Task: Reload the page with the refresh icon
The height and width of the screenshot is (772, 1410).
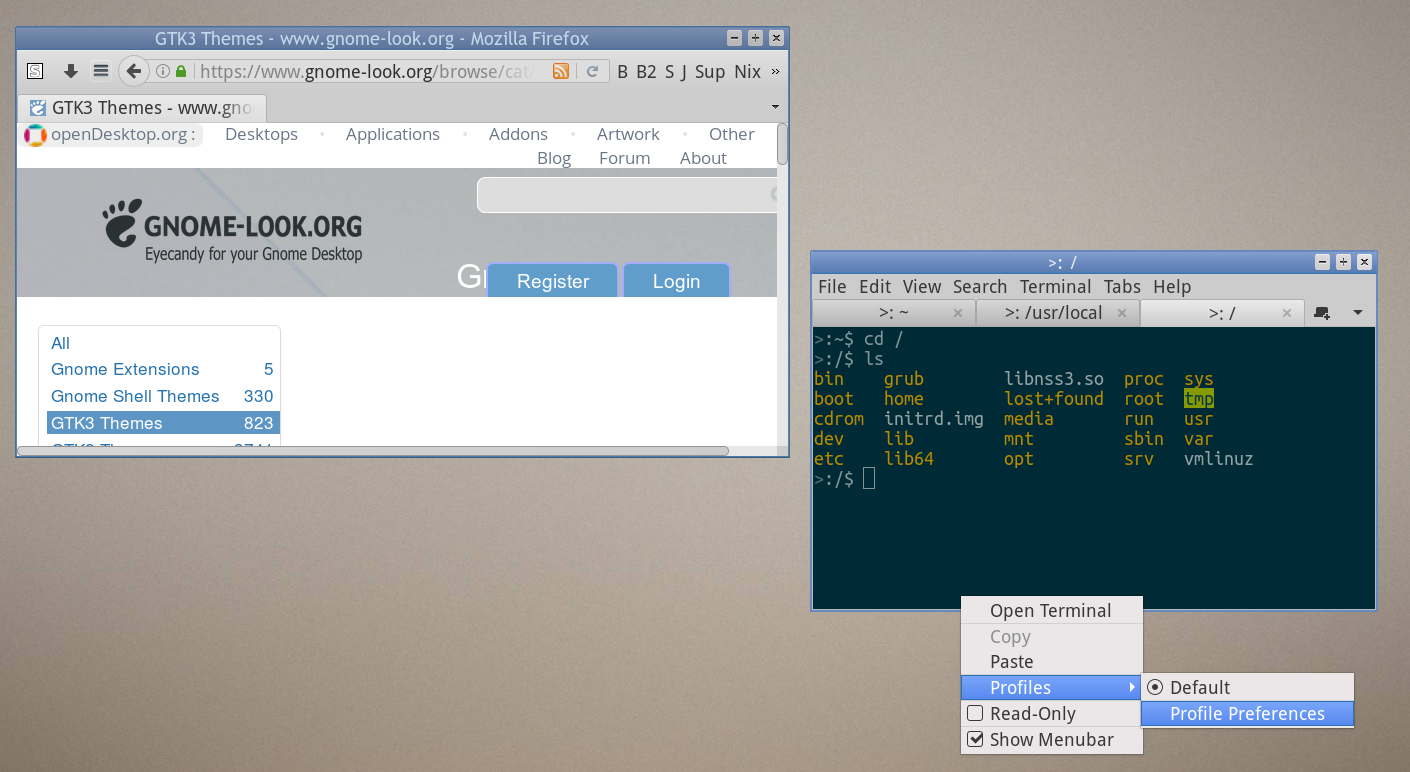Action: [592, 72]
